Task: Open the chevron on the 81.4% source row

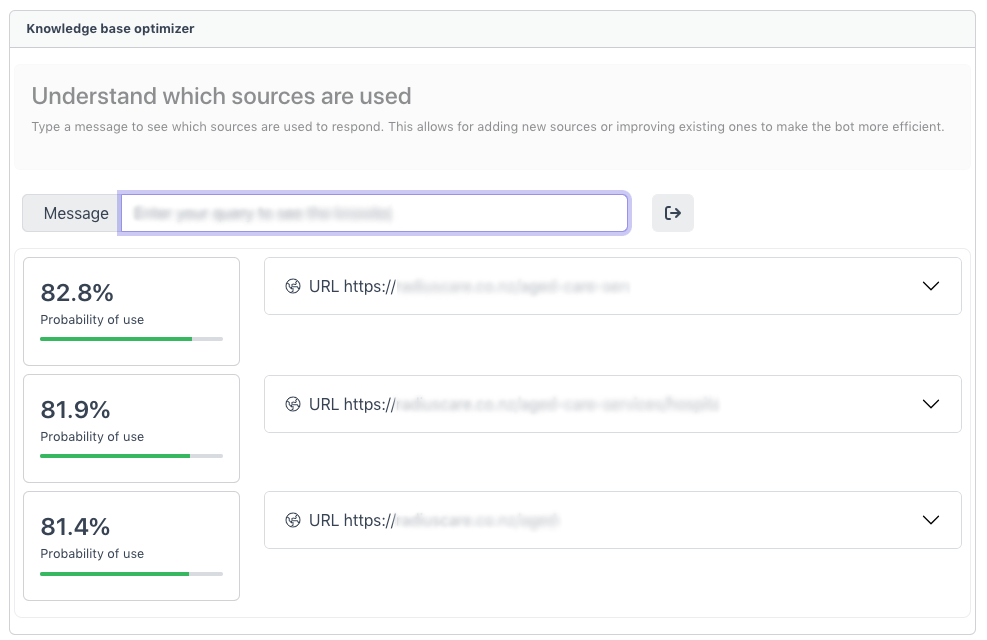Action: tap(930, 520)
